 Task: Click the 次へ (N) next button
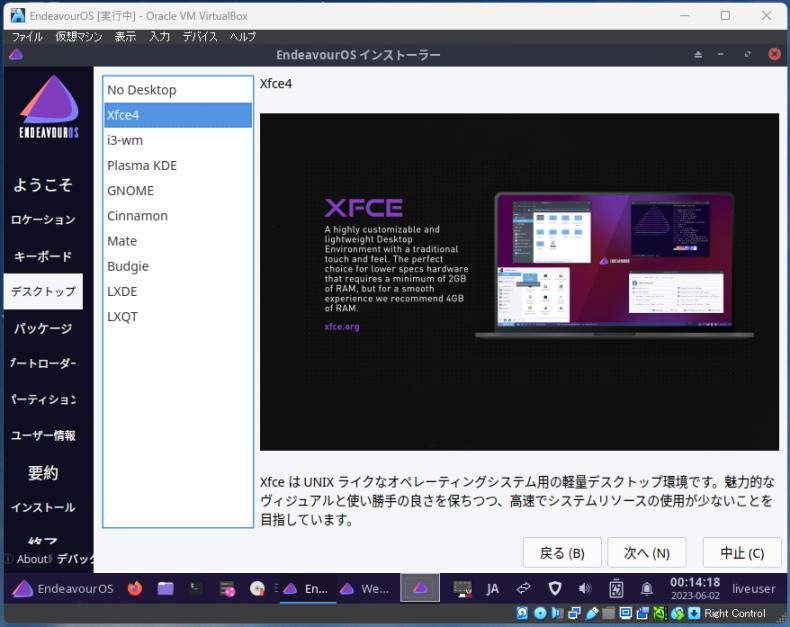tap(646, 553)
